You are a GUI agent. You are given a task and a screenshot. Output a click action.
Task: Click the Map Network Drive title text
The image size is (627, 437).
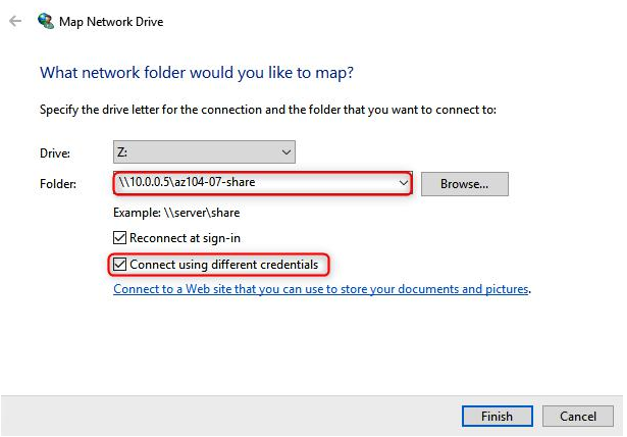point(111,22)
